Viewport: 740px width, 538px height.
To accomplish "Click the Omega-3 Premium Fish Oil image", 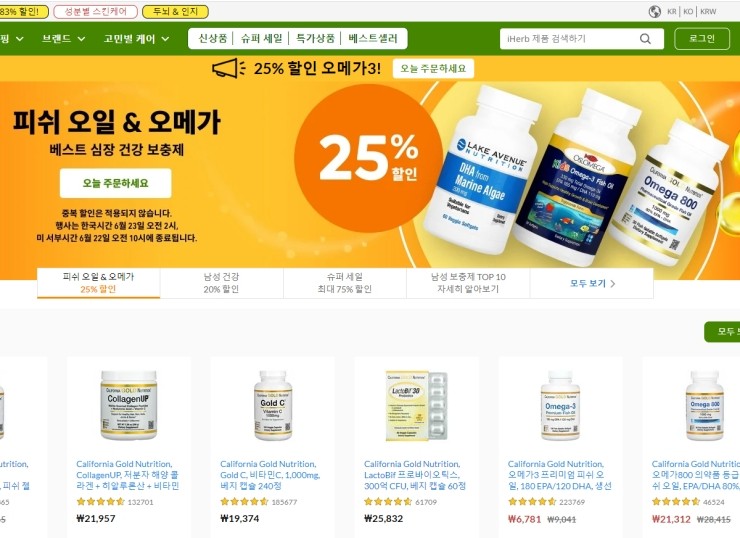I will click(560, 405).
